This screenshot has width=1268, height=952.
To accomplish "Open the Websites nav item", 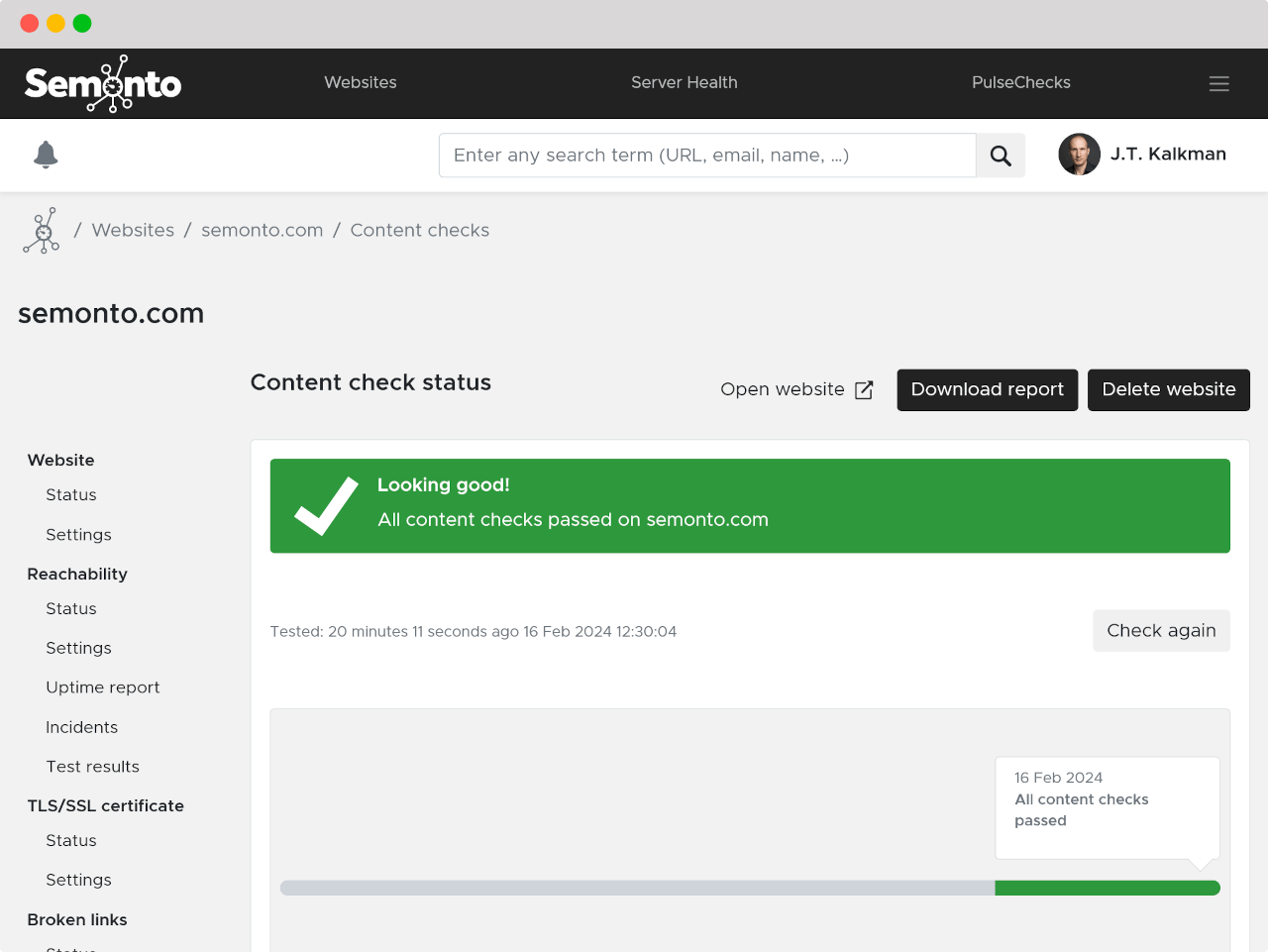I will point(361,83).
